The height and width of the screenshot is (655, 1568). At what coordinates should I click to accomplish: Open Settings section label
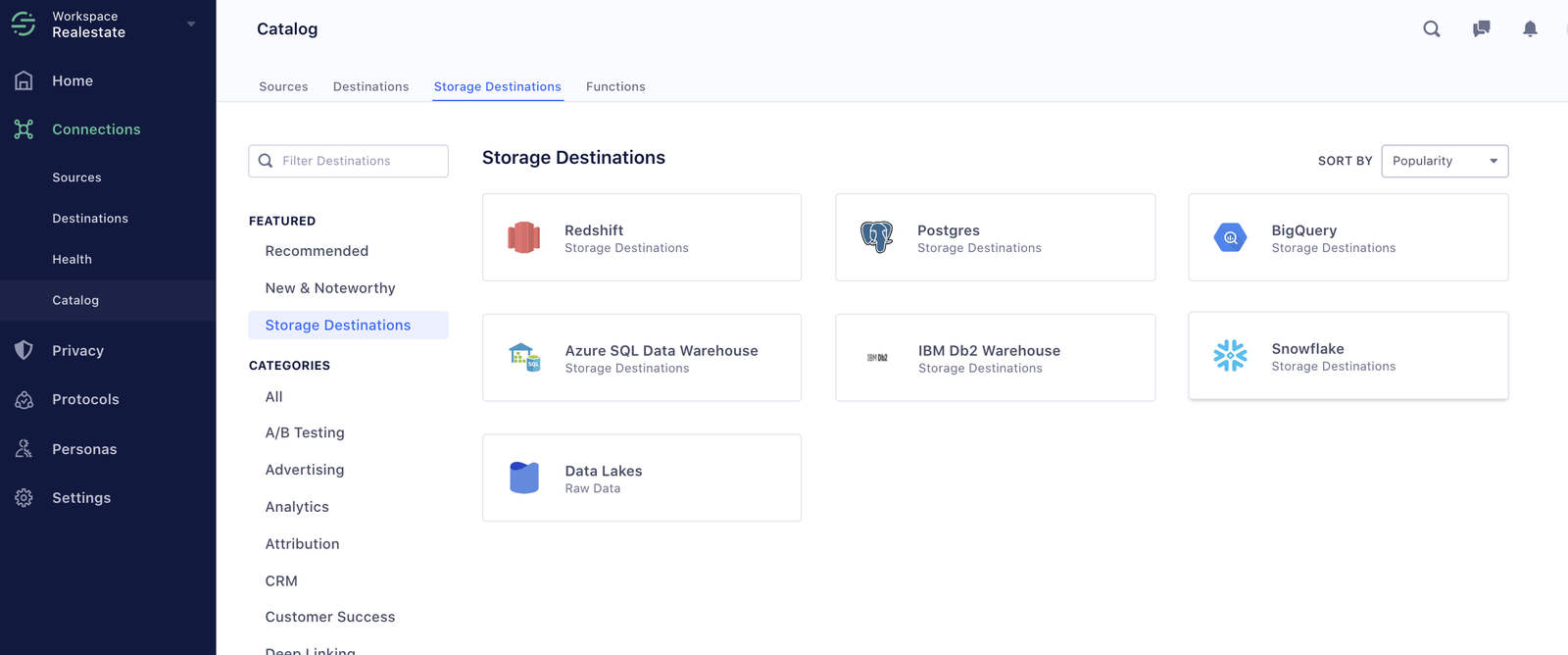click(81, 497)
